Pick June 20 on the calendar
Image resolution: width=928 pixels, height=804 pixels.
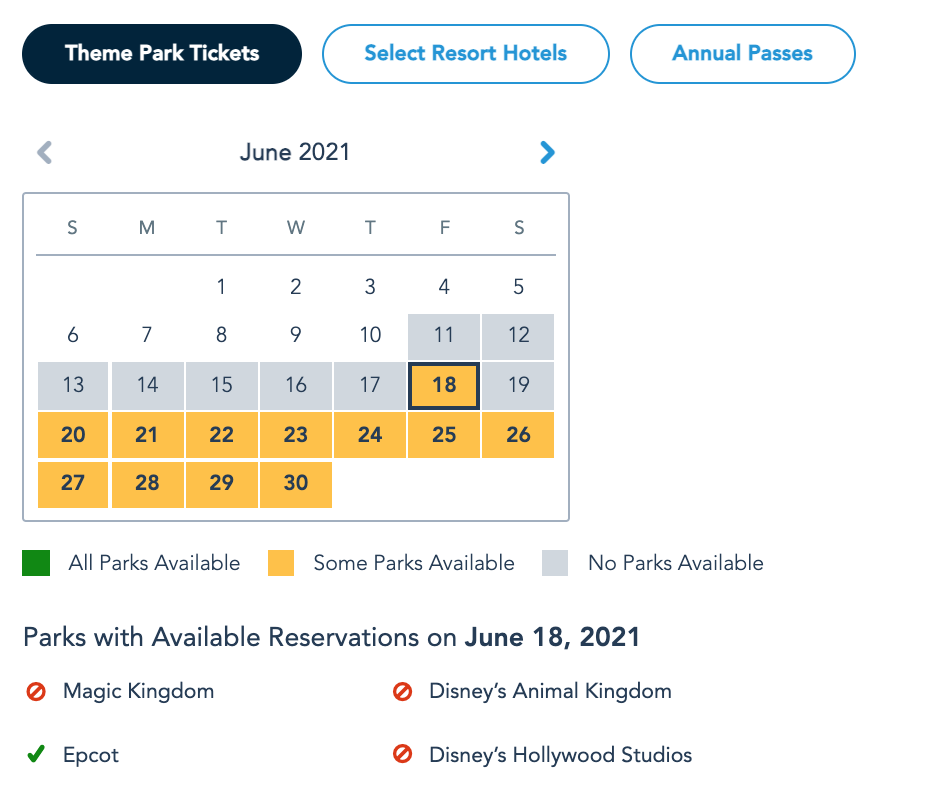(73, 435)
